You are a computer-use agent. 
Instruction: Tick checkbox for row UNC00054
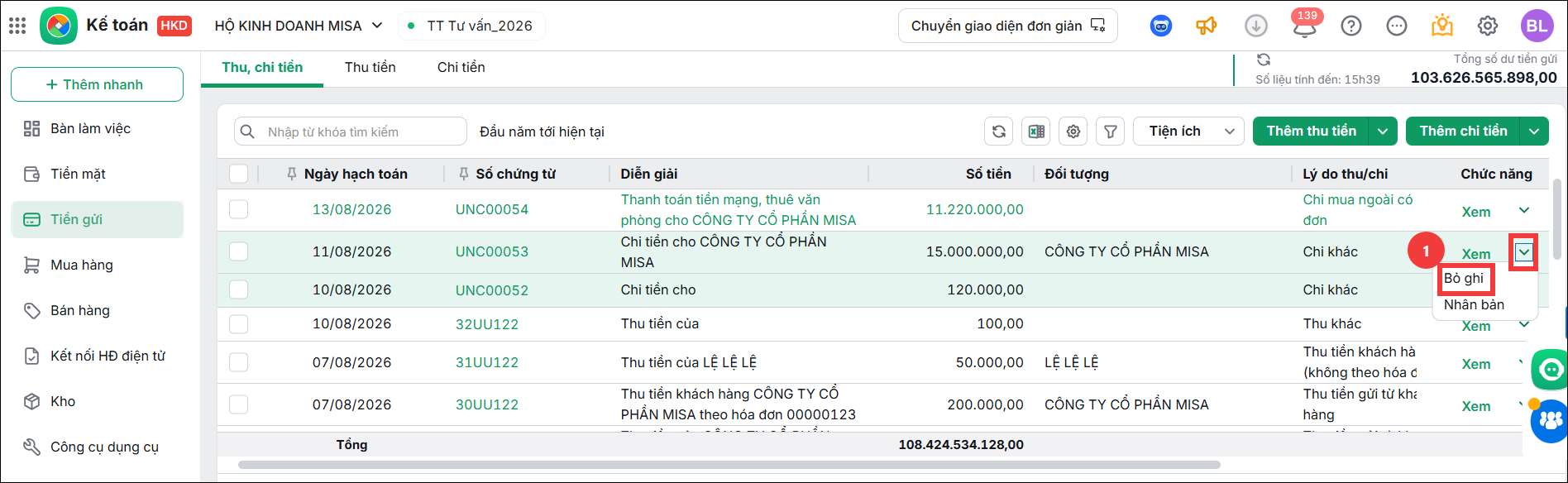coord(238,209)
